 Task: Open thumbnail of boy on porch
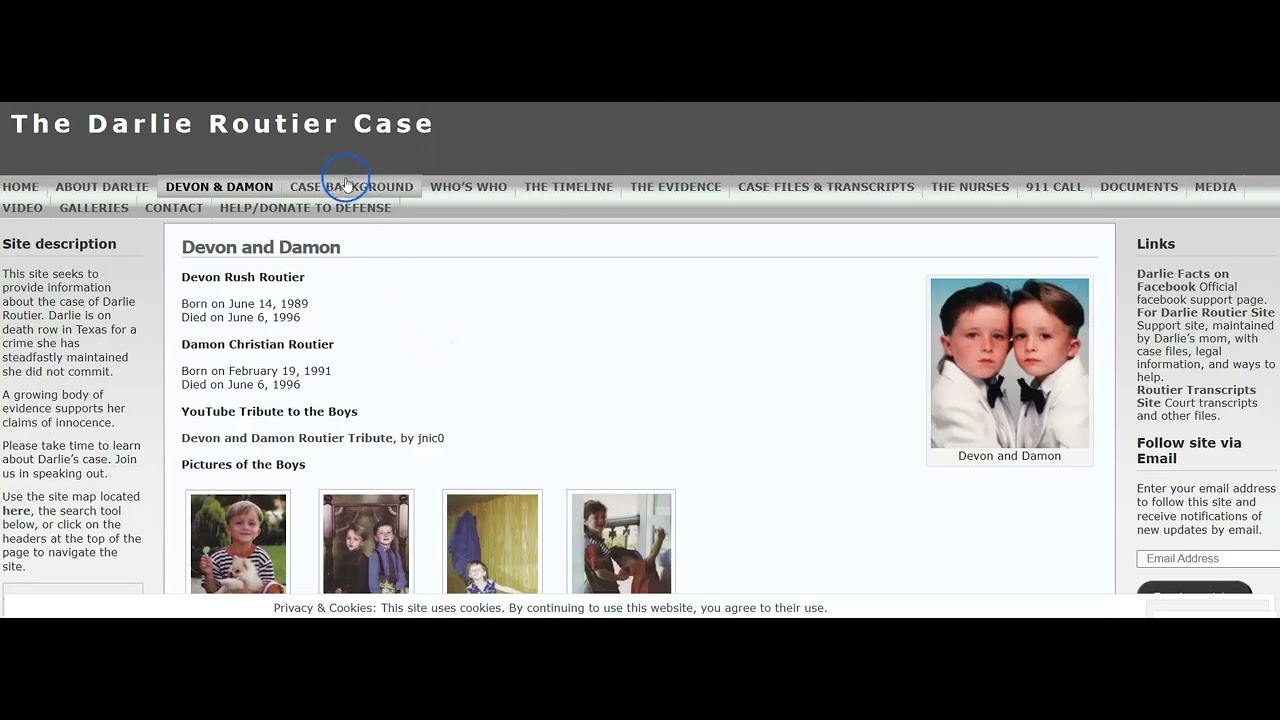tap(621, 544)
